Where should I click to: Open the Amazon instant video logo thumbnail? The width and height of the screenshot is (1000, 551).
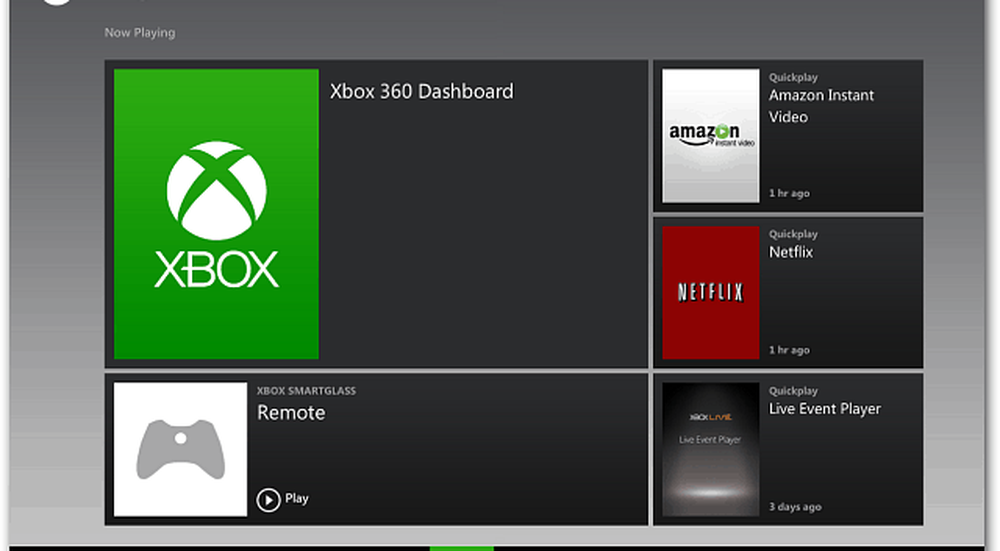pyautogui.click(x=711, y=136)
